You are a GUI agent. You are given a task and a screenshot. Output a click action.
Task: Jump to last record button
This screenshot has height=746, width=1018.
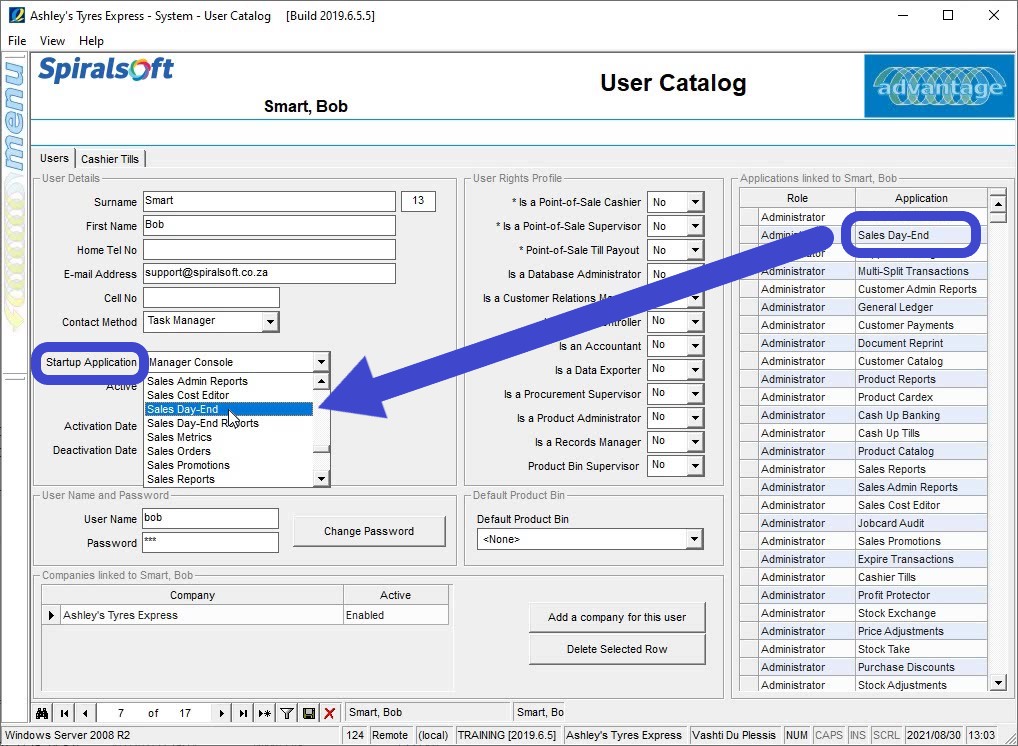(x=243, y=713)
